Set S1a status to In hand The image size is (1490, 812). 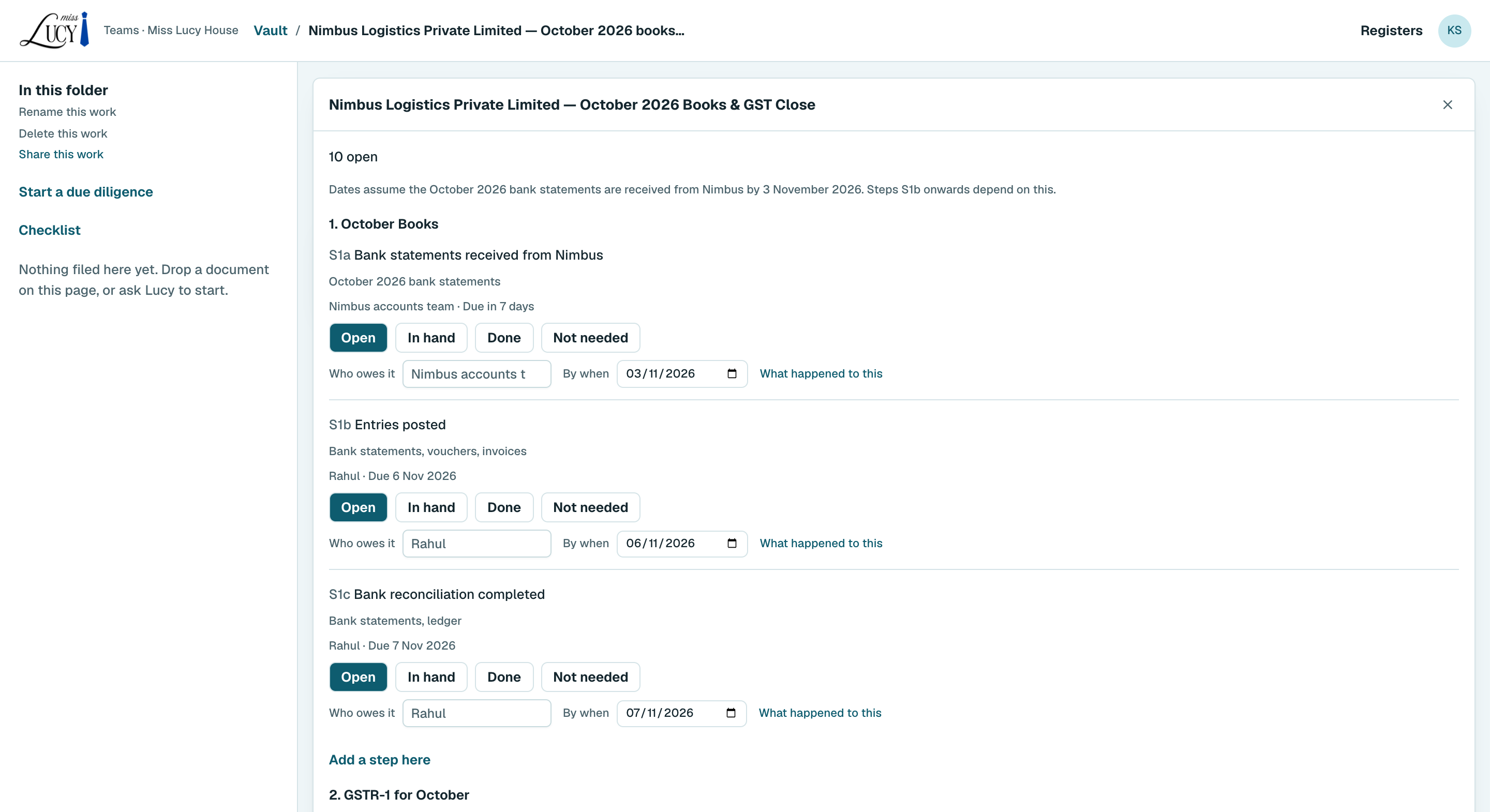point(431,338)
